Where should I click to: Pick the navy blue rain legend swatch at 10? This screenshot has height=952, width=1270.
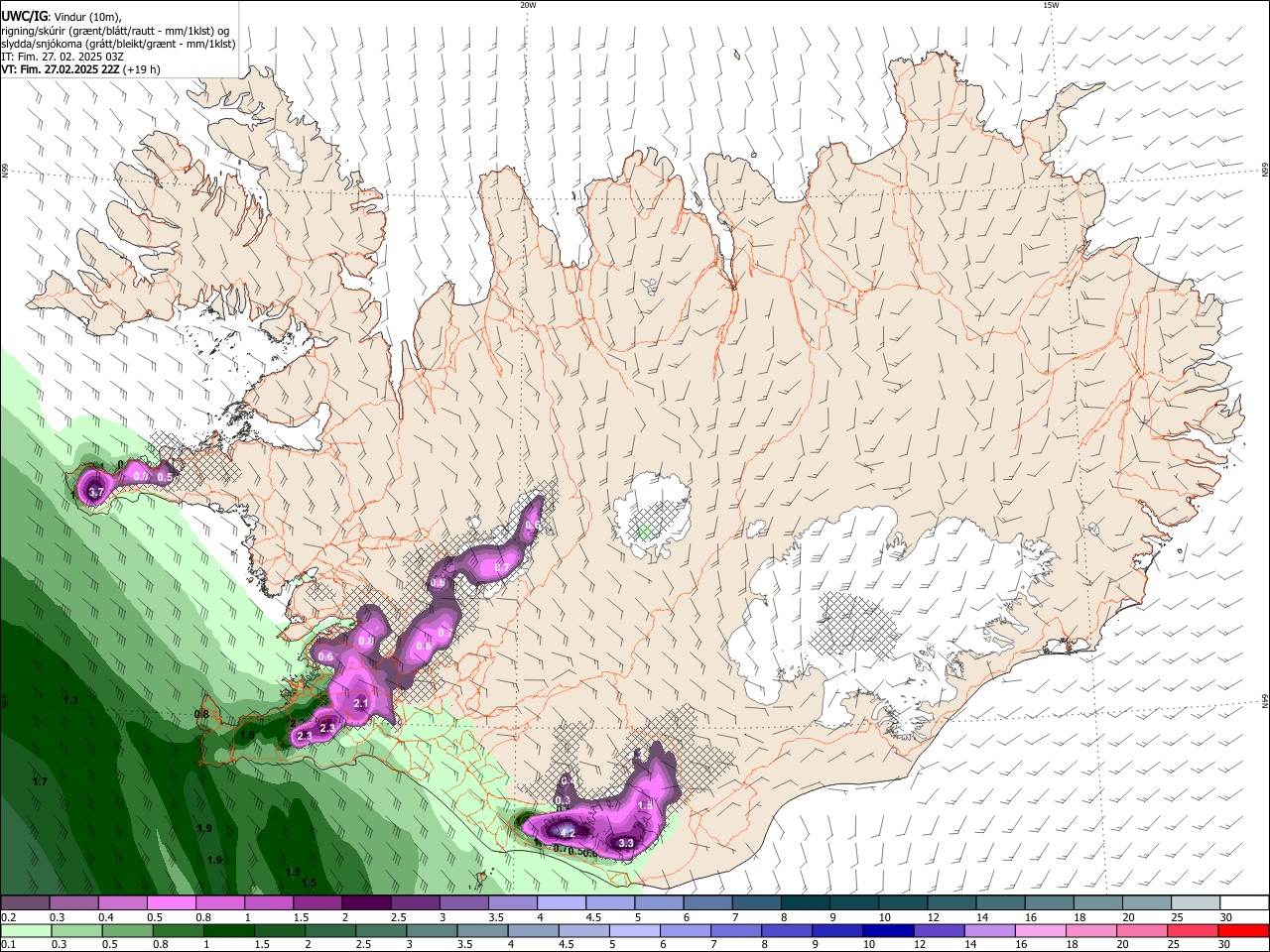[x=888, y=930]
